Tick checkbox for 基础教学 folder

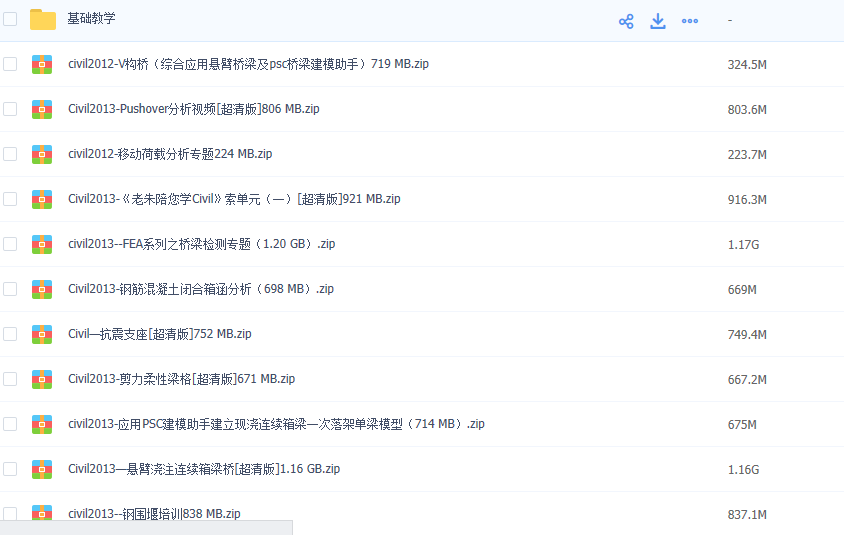point(10,19)
